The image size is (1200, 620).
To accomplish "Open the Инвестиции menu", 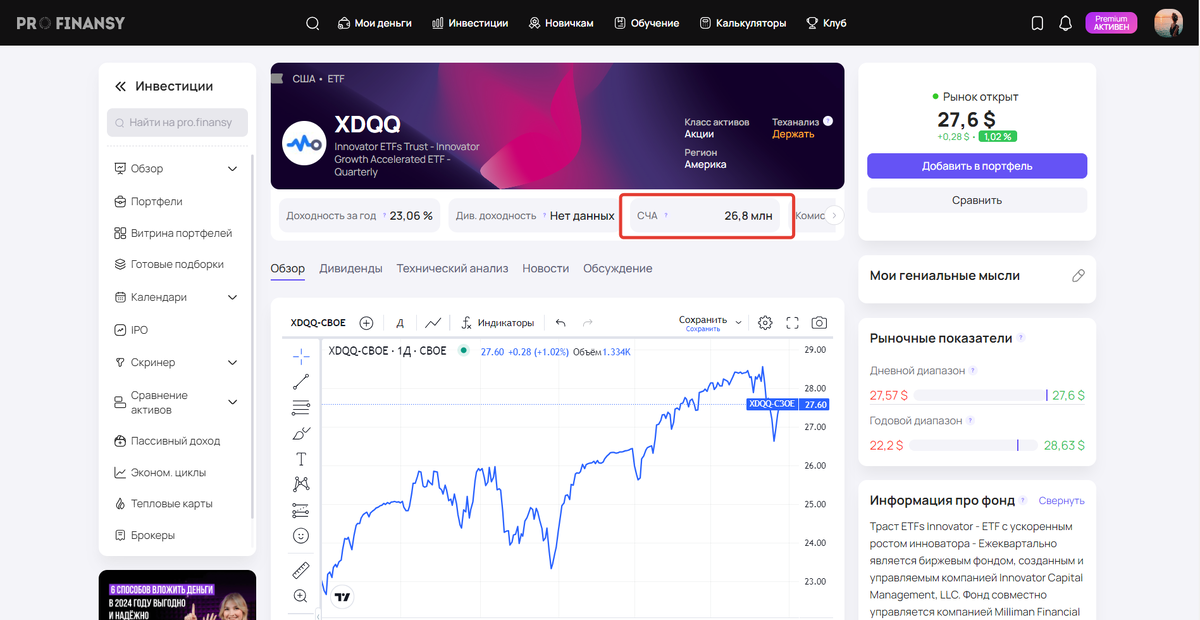I will click(470, 23).
